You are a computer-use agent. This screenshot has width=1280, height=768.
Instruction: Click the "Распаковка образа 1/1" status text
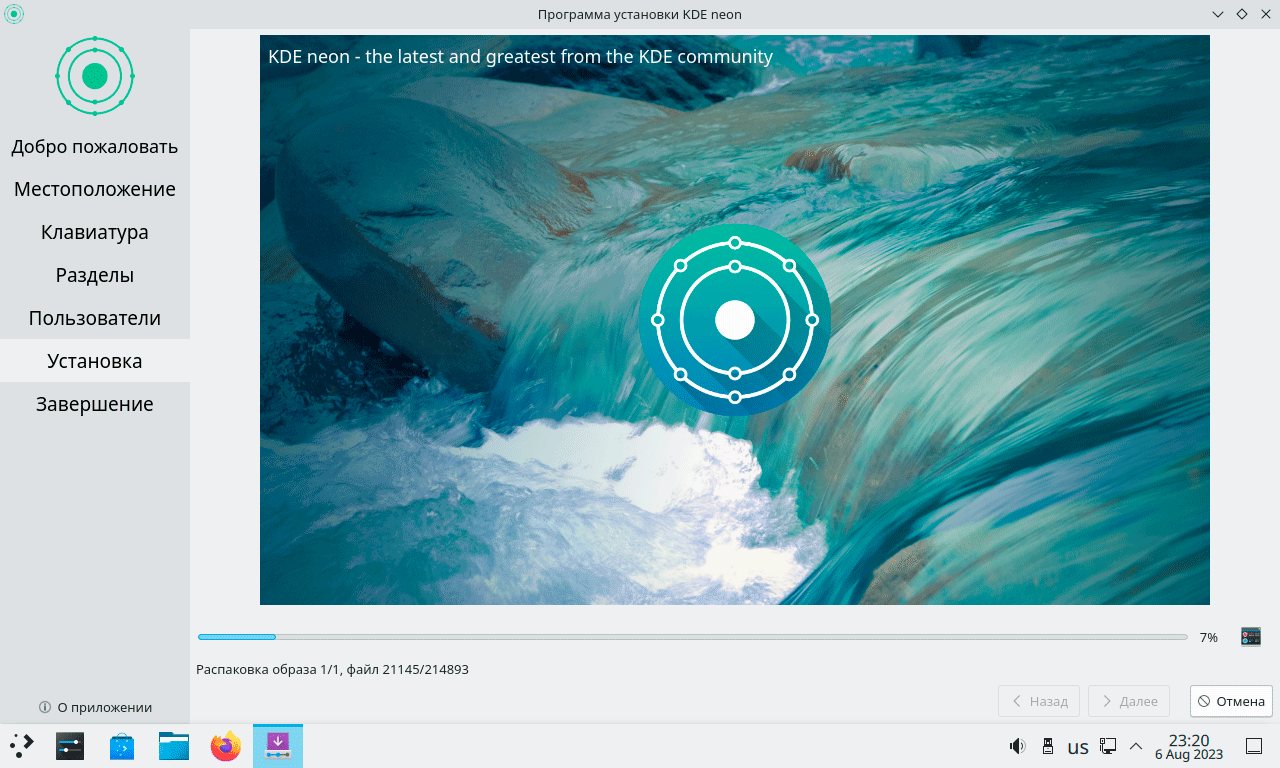332,669
